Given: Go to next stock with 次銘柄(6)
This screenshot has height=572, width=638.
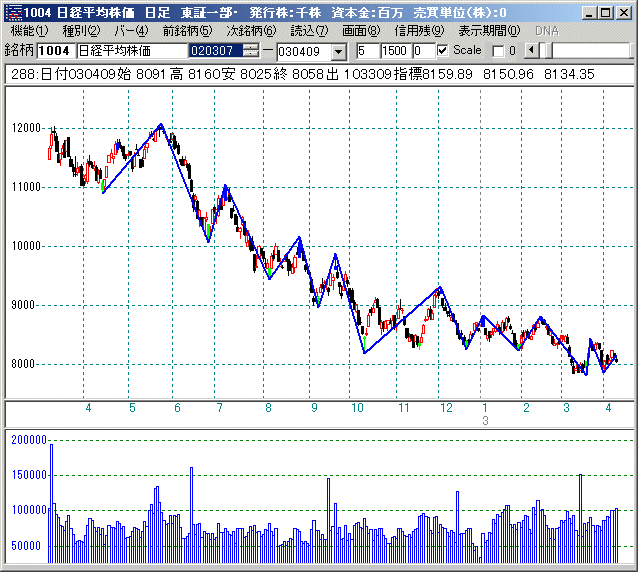Looking at the screenshot, I should tap(249, 31).
